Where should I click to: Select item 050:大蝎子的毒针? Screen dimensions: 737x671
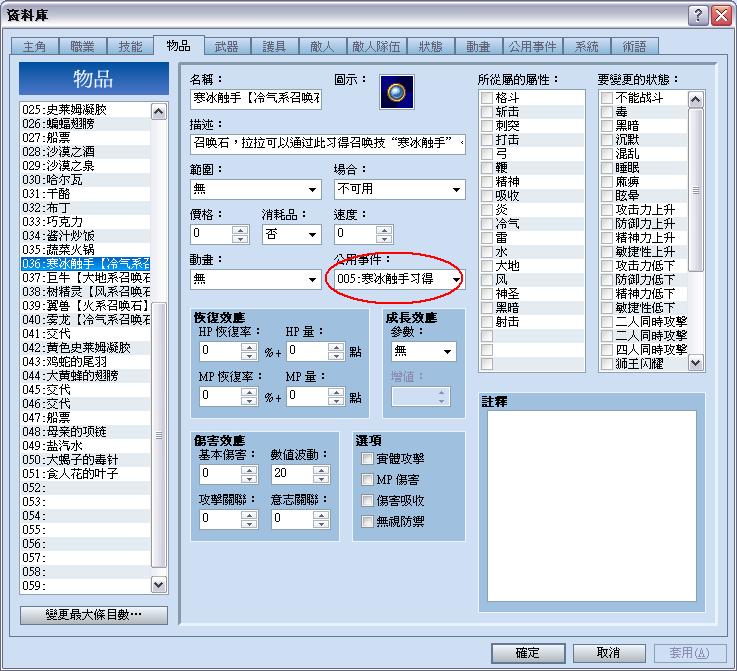[x=86, y=460]
